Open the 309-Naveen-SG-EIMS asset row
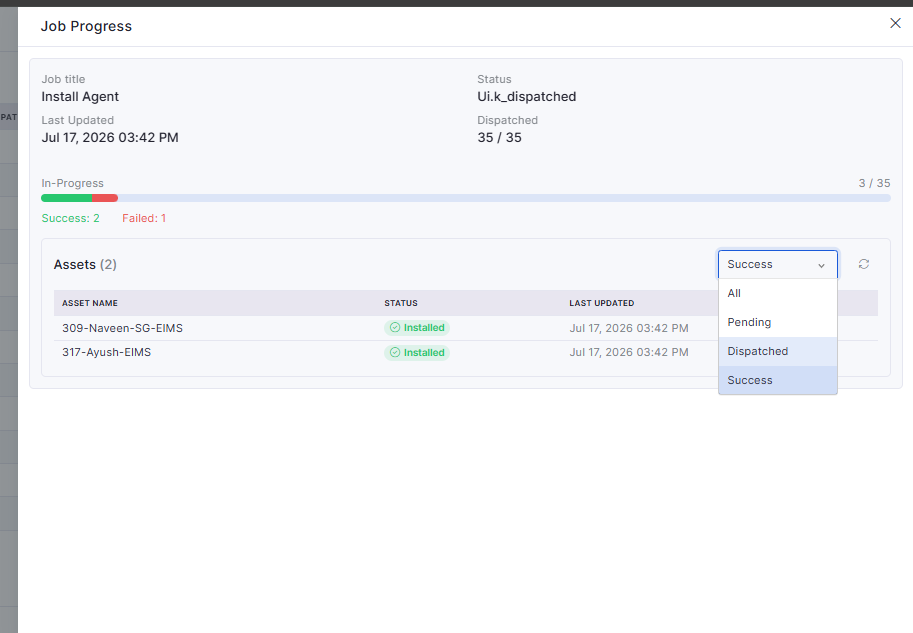The height and width of the screenshot is (633, 913). click(466, 328)
